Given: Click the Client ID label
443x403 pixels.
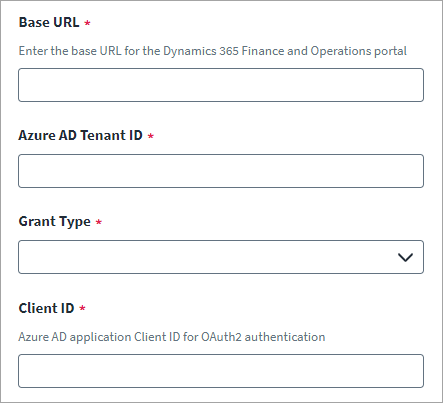Looking at the screenshot, I should coord(46,308).
